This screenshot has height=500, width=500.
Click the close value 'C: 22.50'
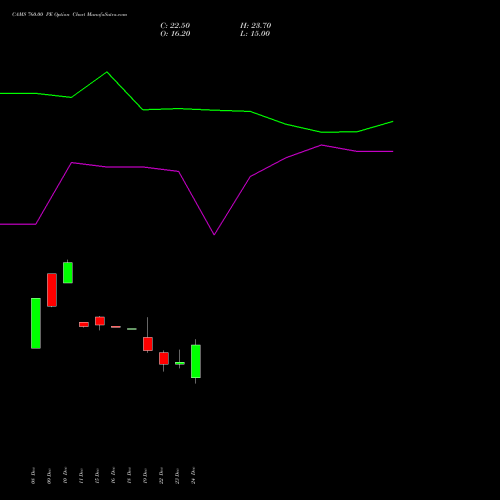175,26
